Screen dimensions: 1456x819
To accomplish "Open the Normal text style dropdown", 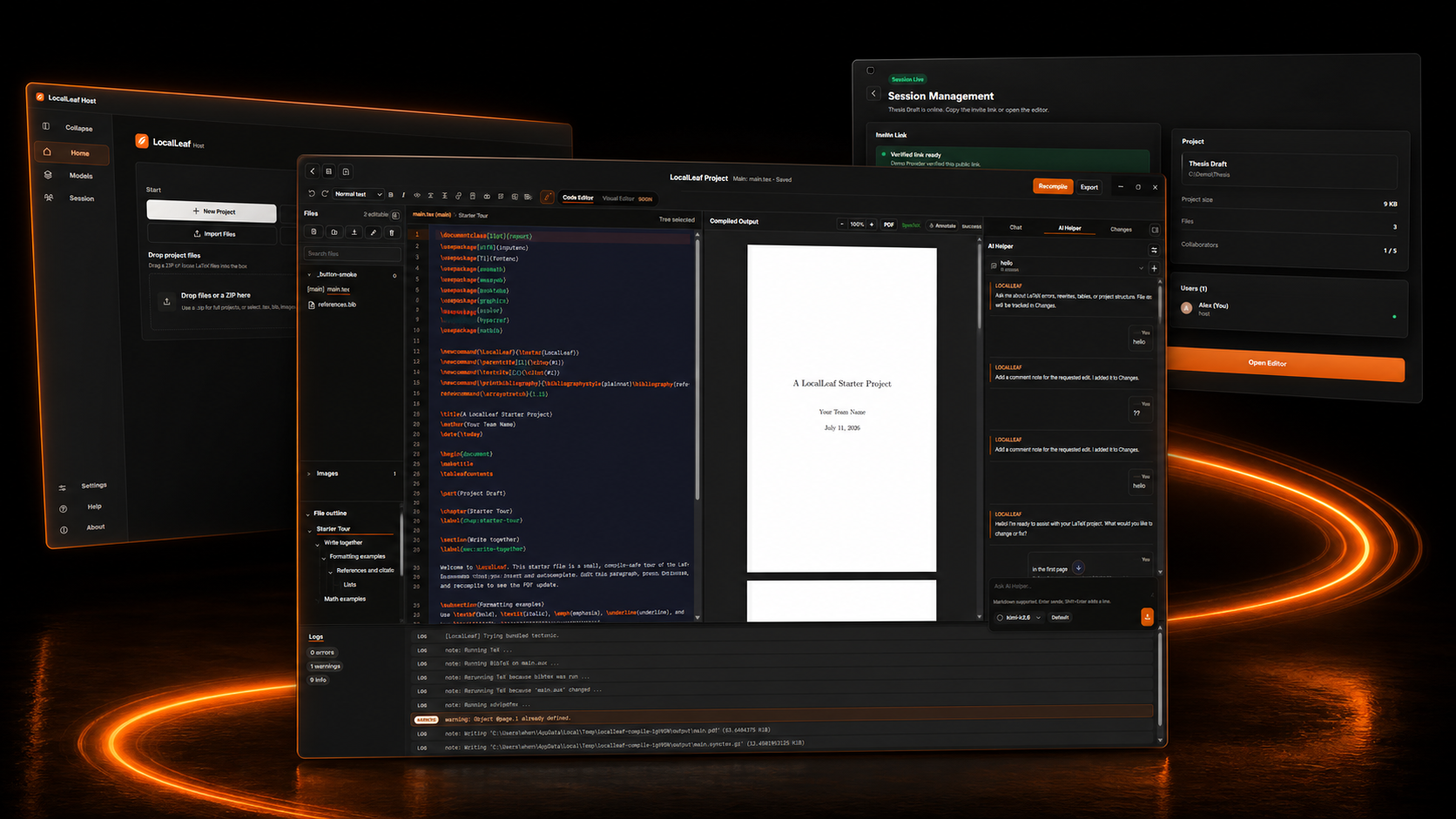I will (358, 194).
